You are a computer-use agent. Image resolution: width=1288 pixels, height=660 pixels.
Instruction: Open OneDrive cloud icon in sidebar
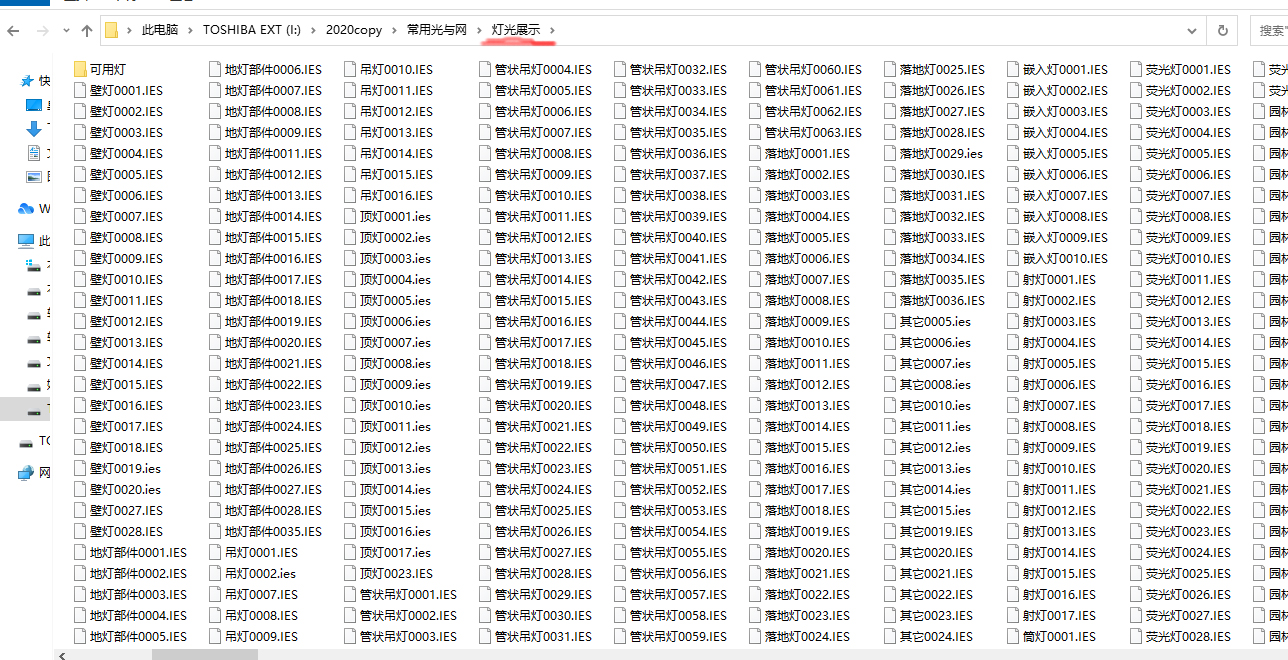click(27, 209)
